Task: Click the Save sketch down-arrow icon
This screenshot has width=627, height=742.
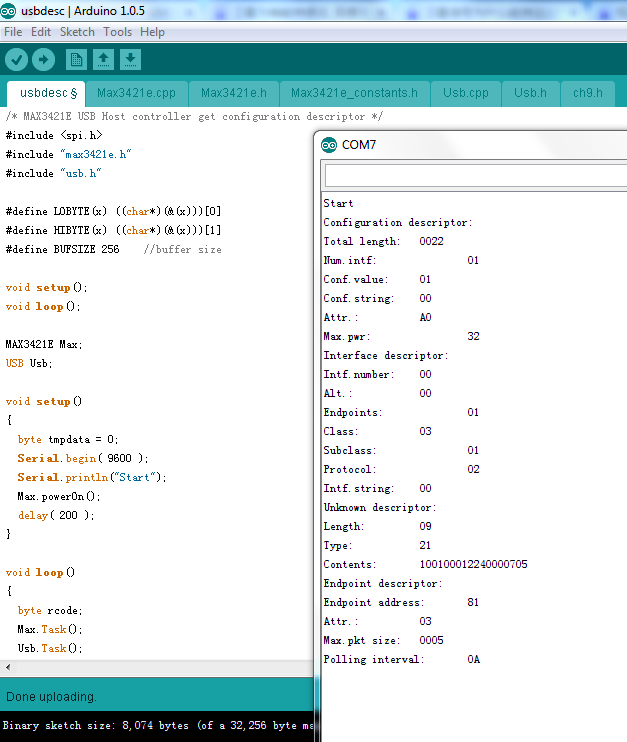Action: pyautogui.click(x=130, y=60)
